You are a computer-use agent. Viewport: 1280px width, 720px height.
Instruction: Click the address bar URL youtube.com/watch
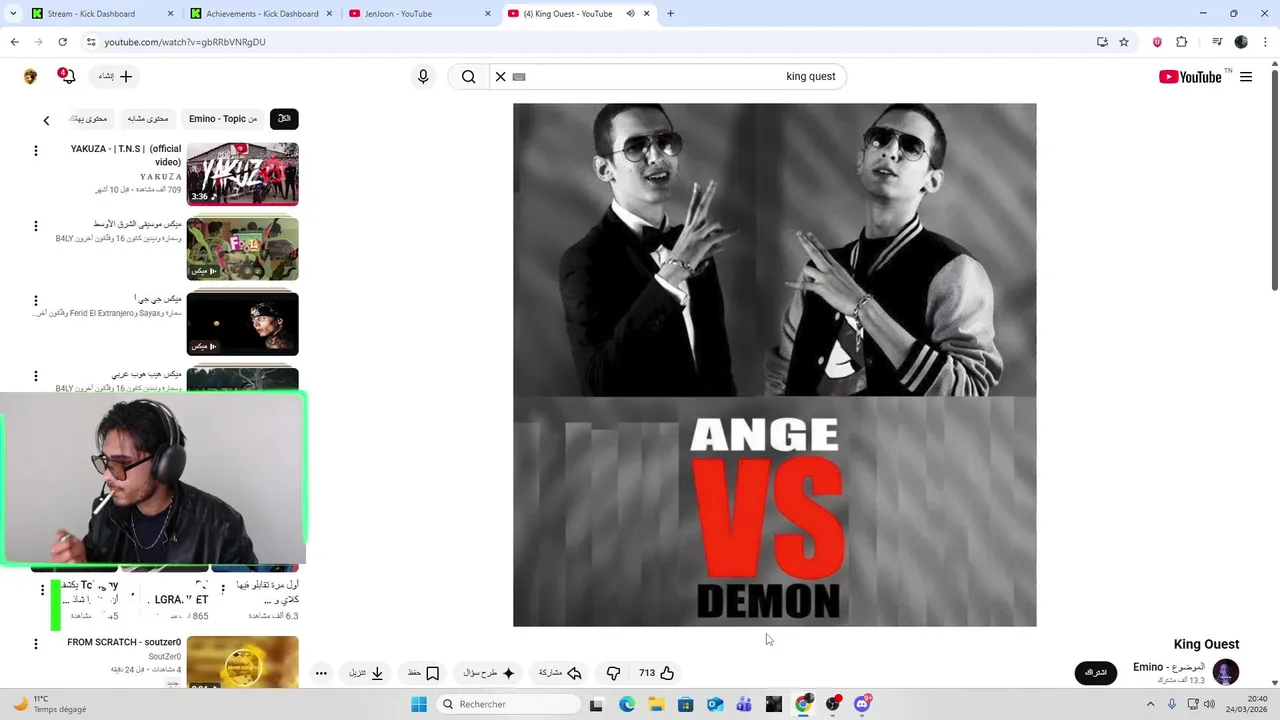pos(185,42)
